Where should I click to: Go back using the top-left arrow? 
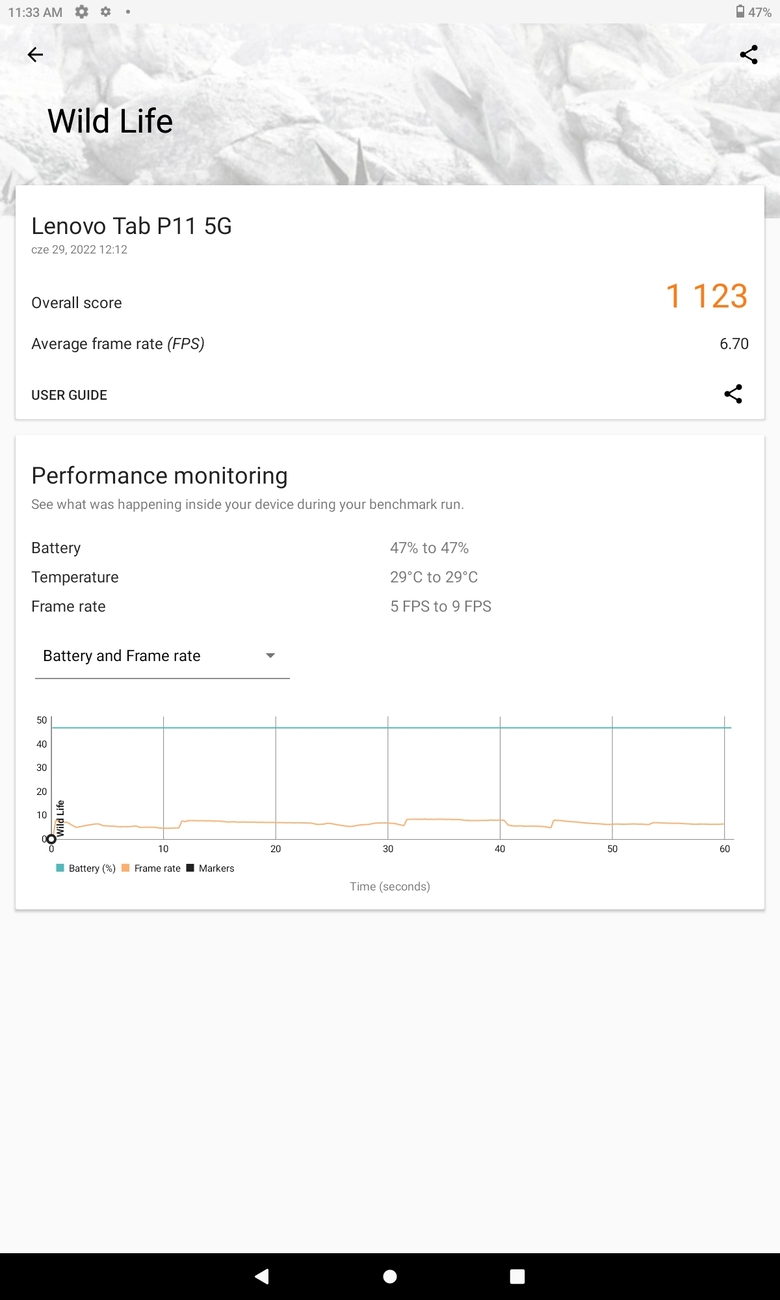(35, 55)
